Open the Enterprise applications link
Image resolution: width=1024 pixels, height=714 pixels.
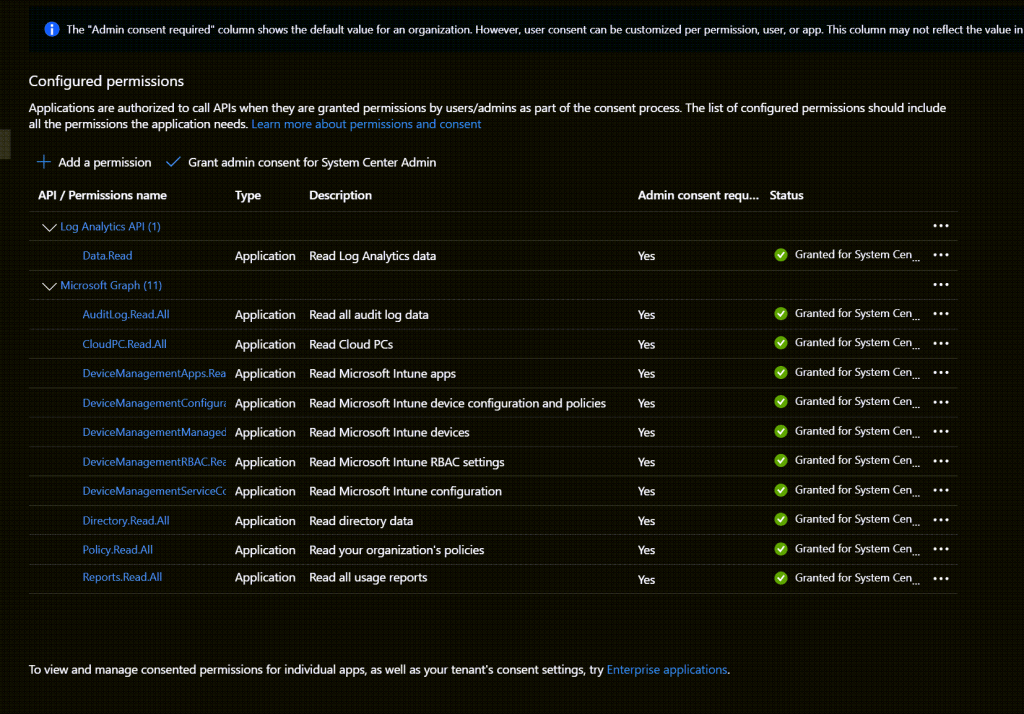click(x=667, y=670)
